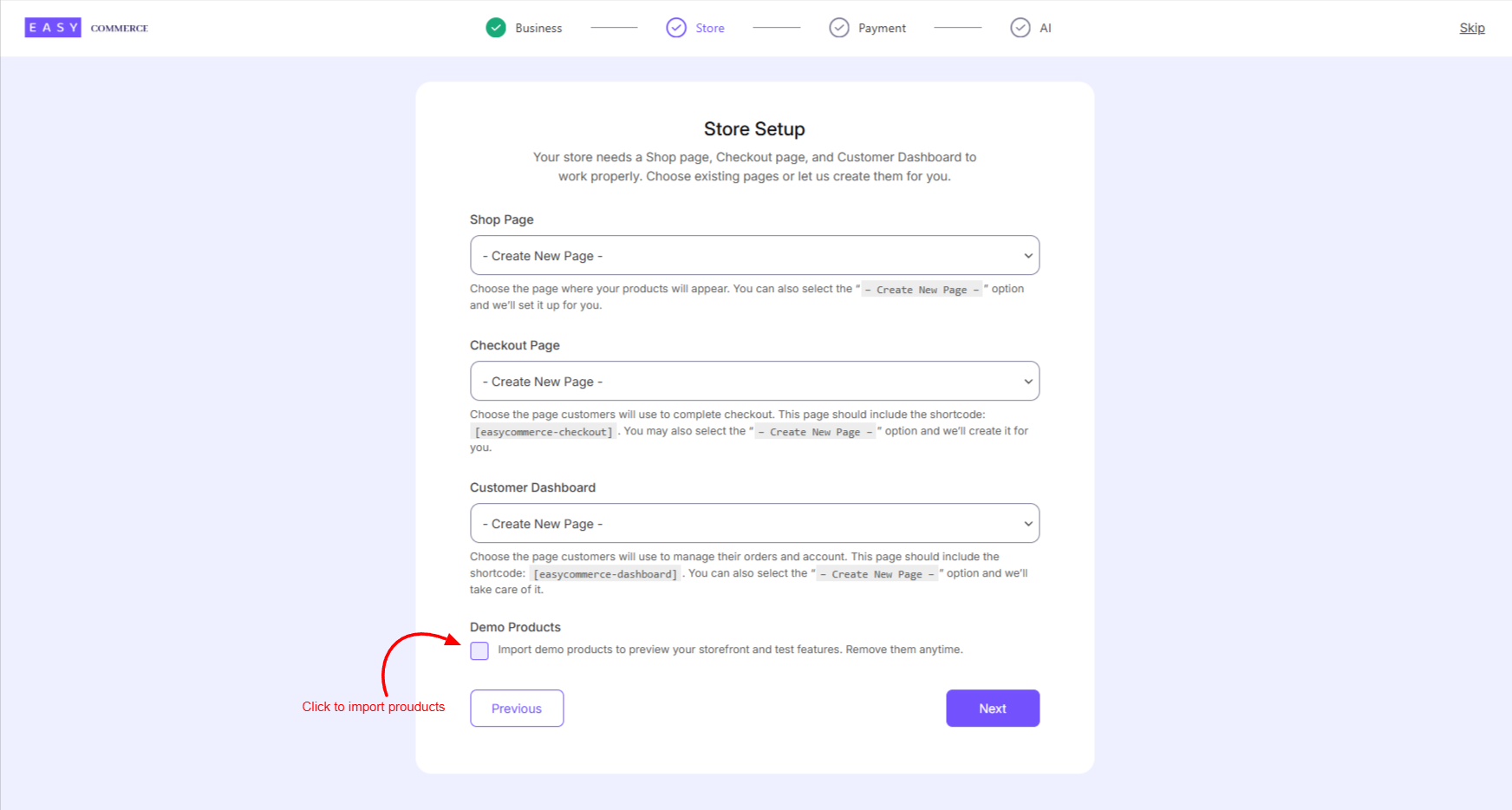
Task: Click the Store step label
Action: click(x=710, y=29)
